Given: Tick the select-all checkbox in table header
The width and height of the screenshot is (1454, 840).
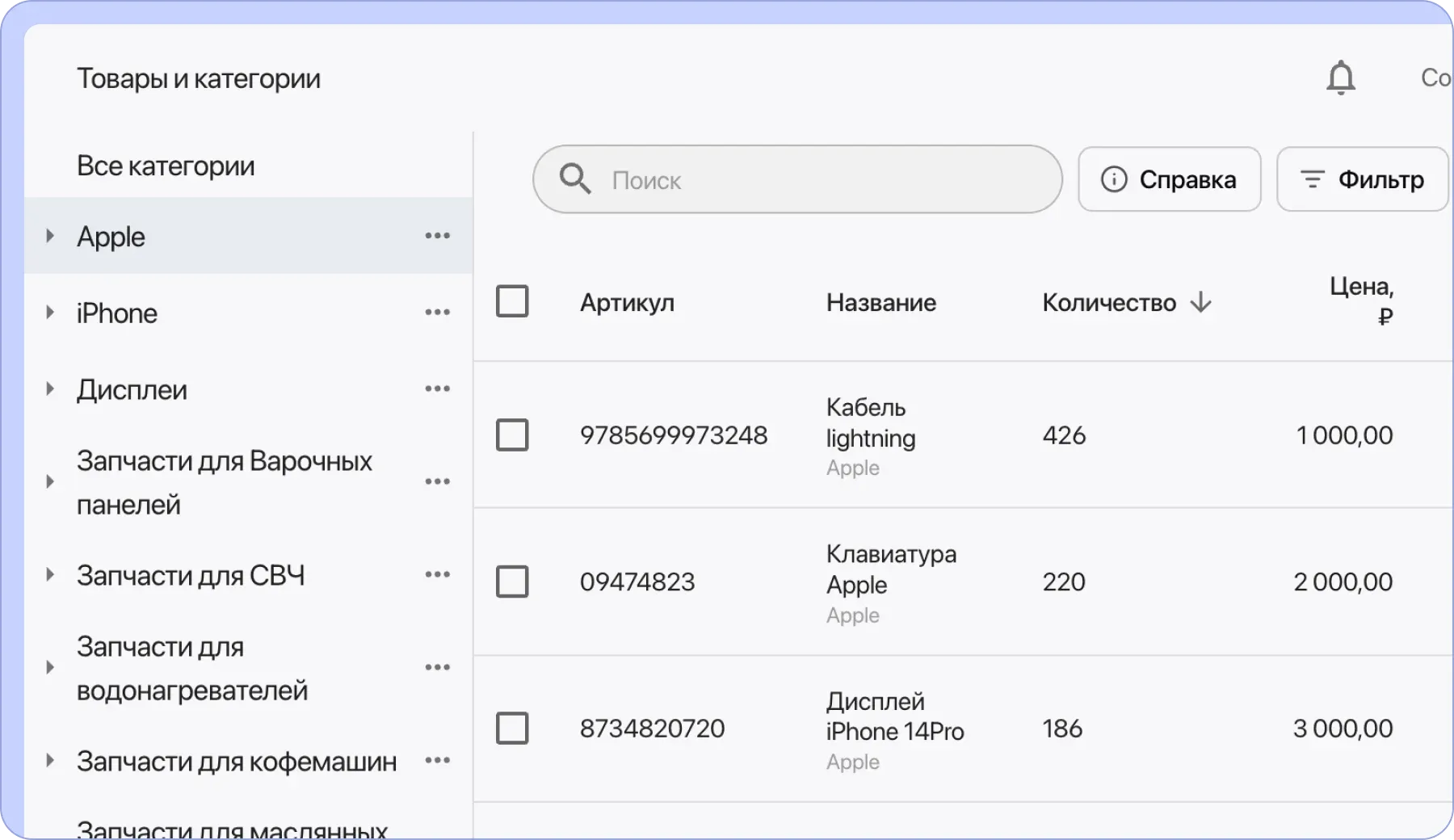Looking at the screenshot, I should coord(512,301).
